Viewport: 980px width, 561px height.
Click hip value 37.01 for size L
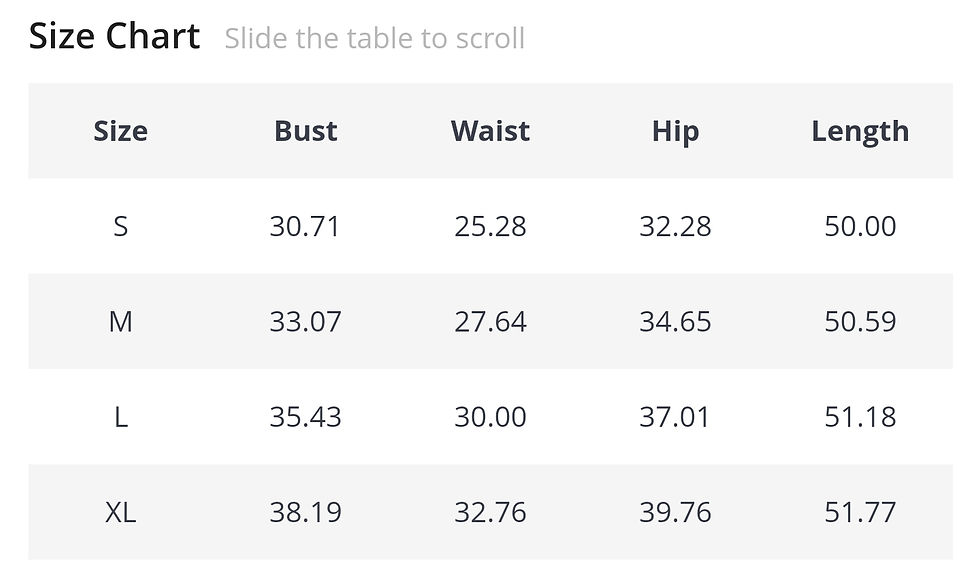(x=676, y=417)
